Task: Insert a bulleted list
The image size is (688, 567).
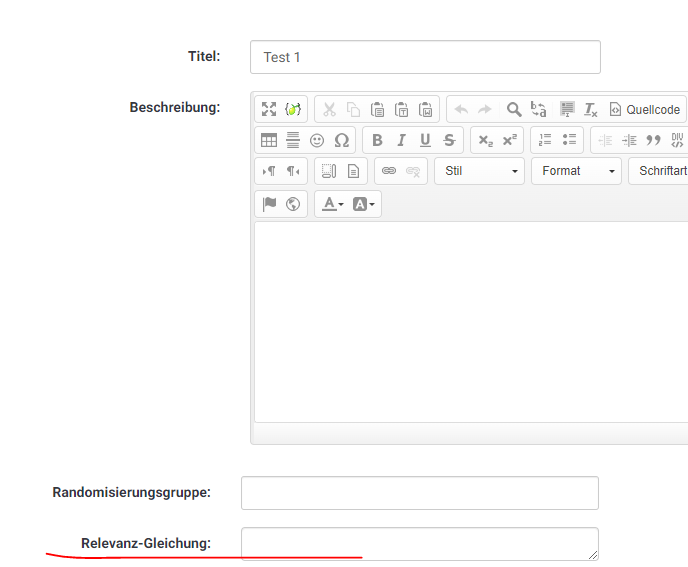Action: pyautogui.click(x=569, y=140)
